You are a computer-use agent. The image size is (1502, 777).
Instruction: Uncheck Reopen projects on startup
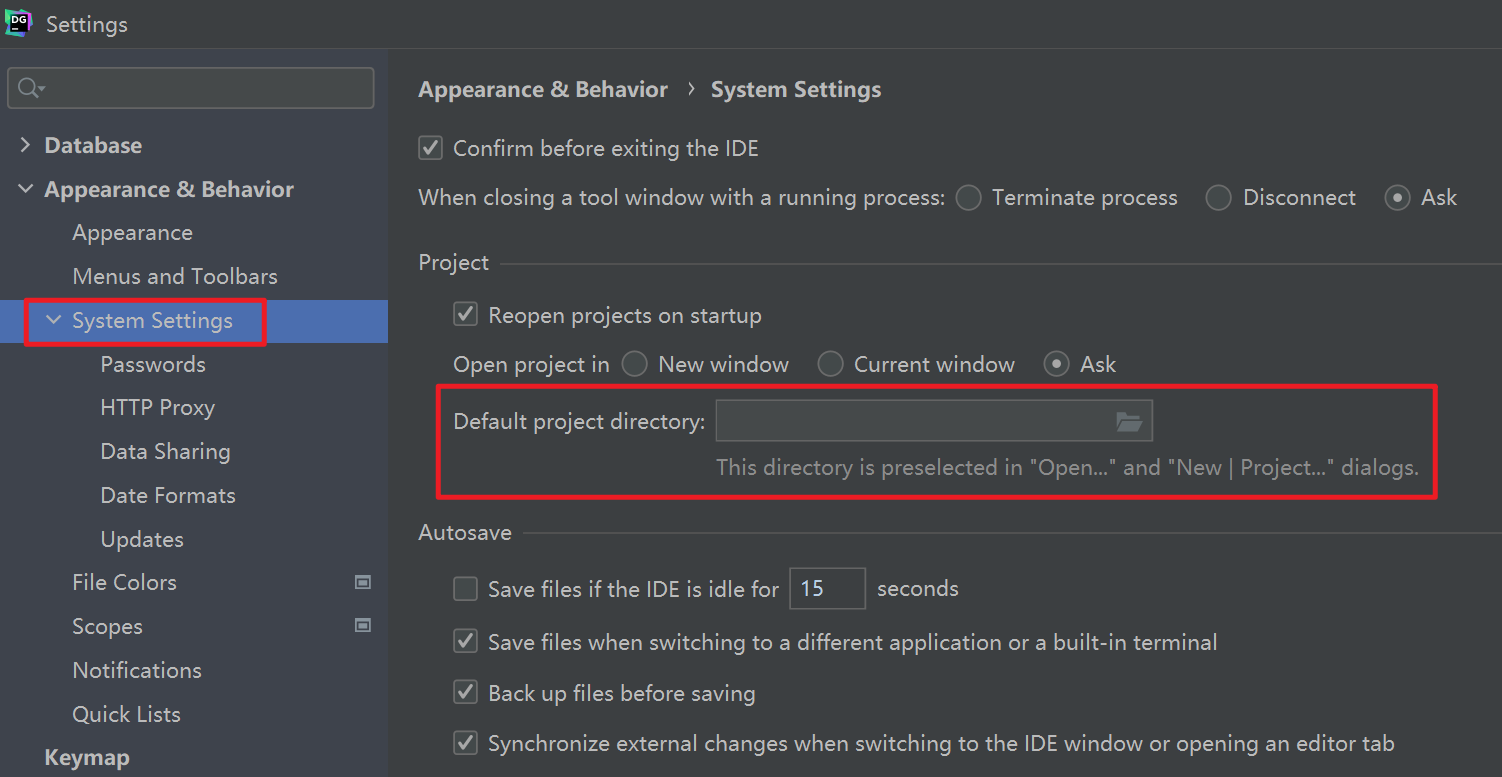[466, 315]
